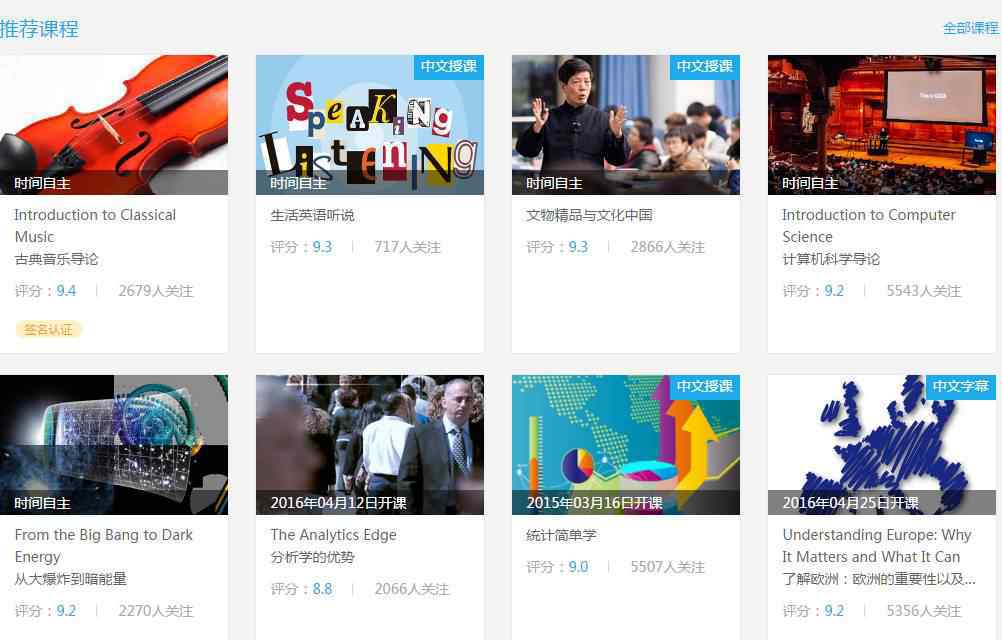Click the 9.2 rating for Understanding Europe
This screenshot has height=640, width=1002.
pos(834,611)
